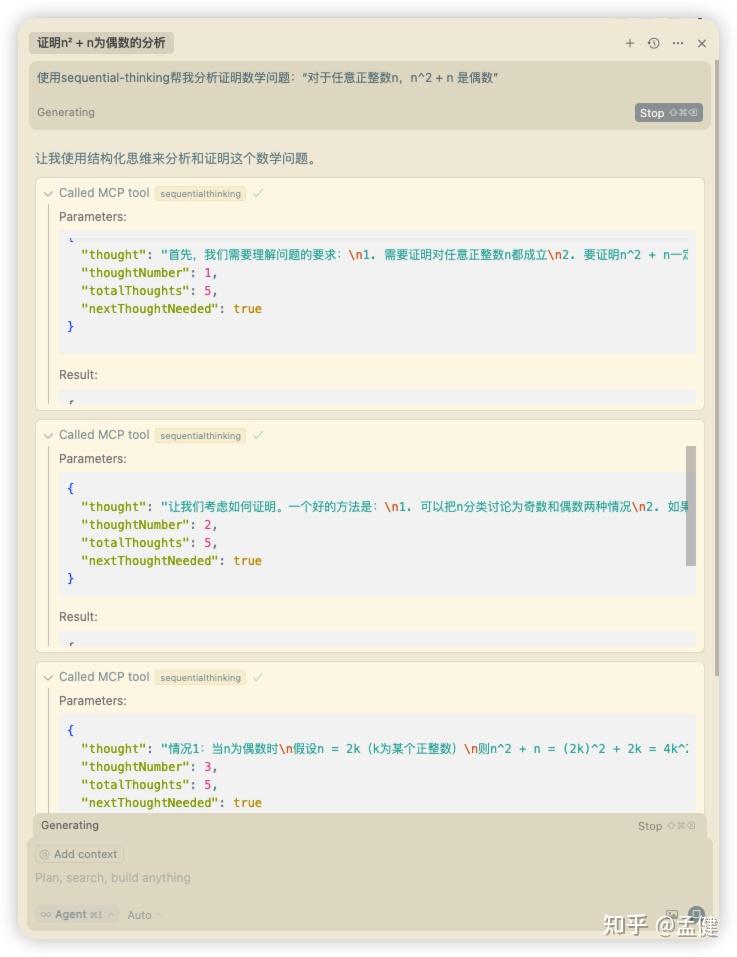The width and height of the screenshot is (737, 957).
Task: Open the Agent mode dropdown
Action: [x=77, y=914]
